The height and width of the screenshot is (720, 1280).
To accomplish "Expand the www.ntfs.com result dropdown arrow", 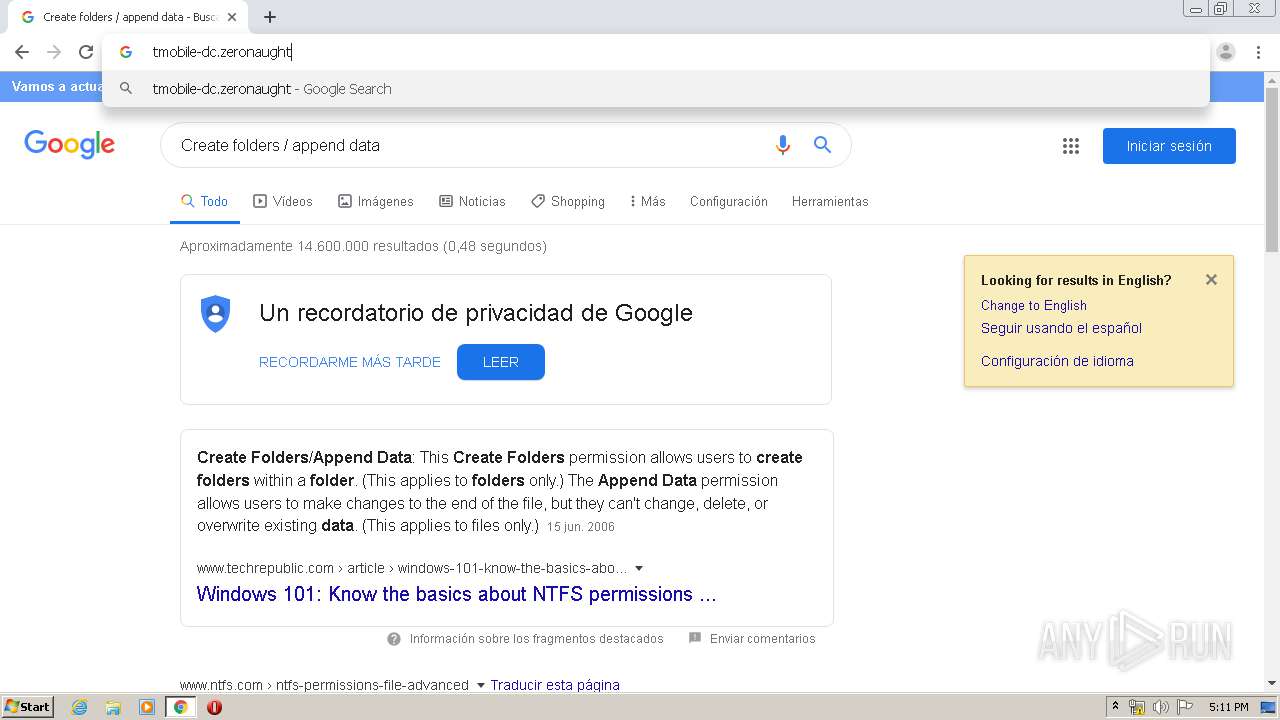I will pyautogui.click(x=480, y=685).
